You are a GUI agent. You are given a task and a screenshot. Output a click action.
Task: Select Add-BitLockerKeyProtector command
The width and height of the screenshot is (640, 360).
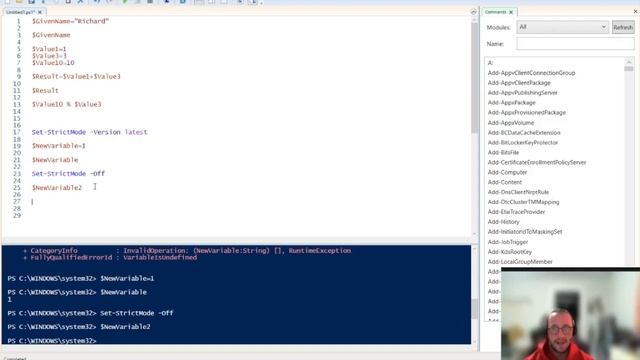522,142
